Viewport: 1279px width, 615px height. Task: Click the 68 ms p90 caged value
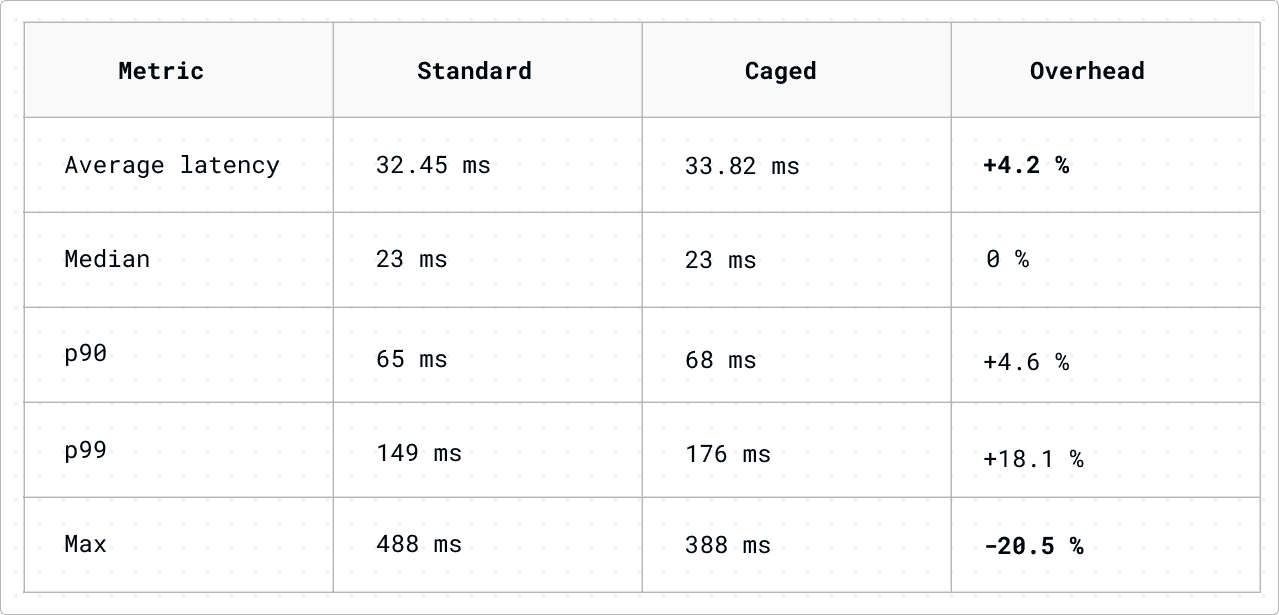pyautogui.click(x=721, y=360)
